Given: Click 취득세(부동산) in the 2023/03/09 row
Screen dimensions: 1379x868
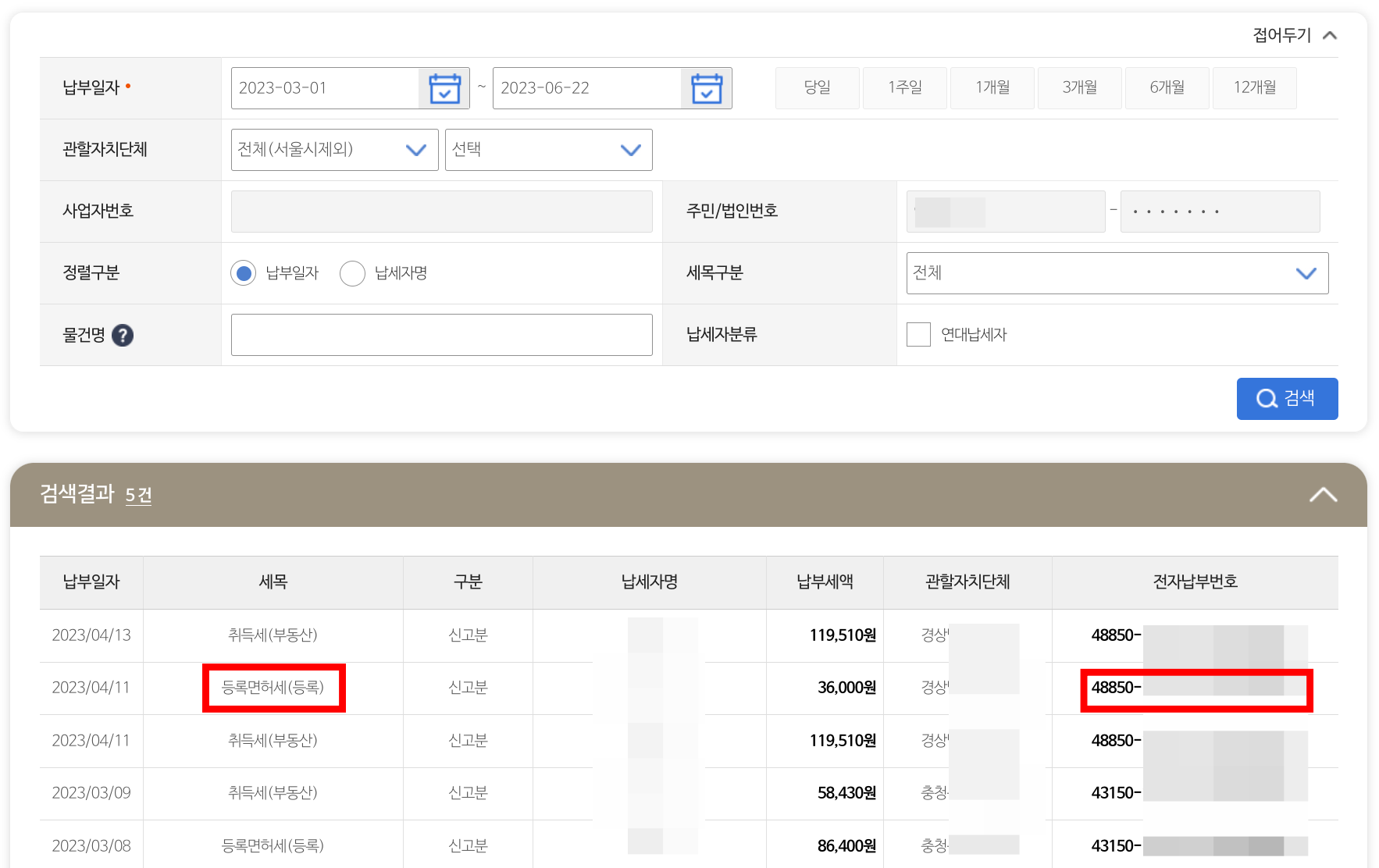Looking at the screenshot, I should pyautogui.click(x=273, y=793).
